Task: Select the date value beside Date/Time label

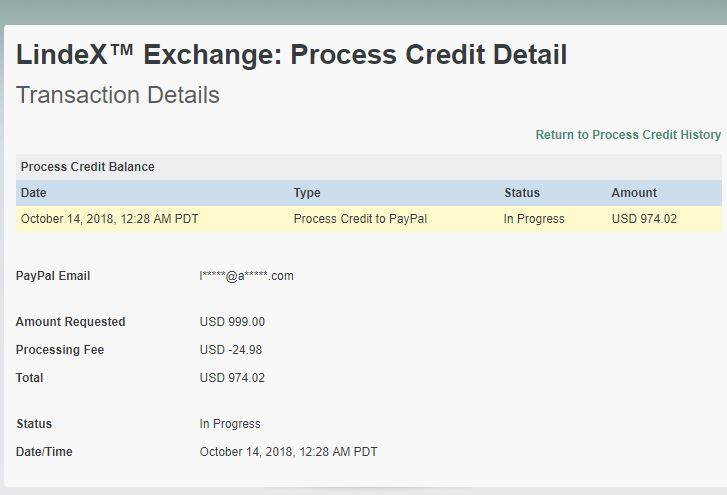Action: pyautogui.click(x=288, y=452)
